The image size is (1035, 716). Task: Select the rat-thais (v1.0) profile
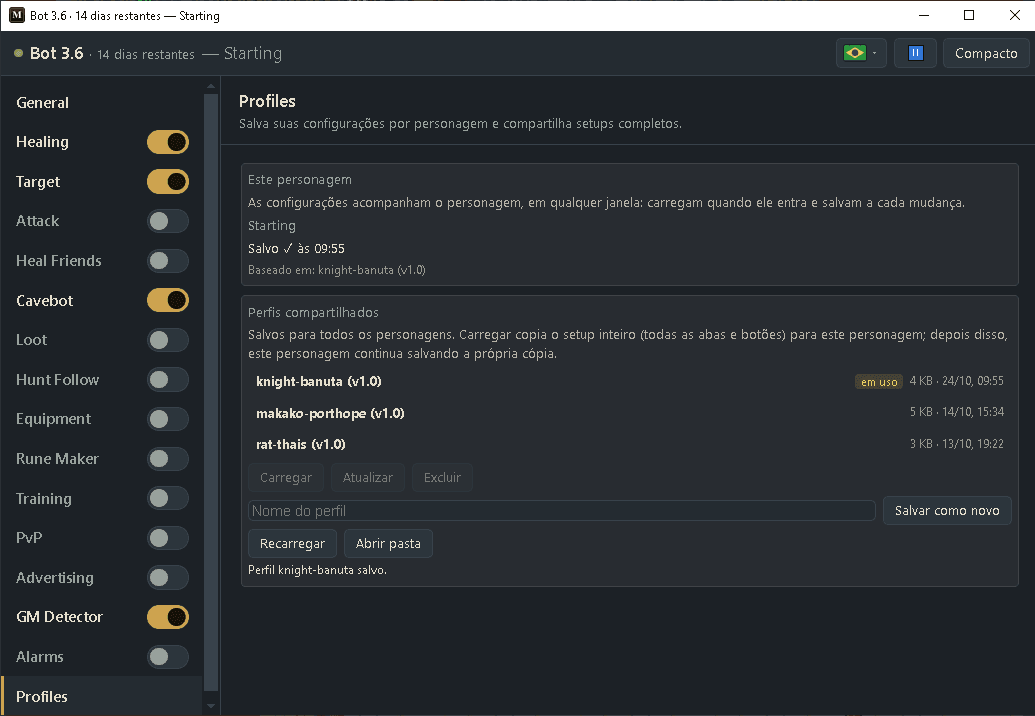point(629,444)
